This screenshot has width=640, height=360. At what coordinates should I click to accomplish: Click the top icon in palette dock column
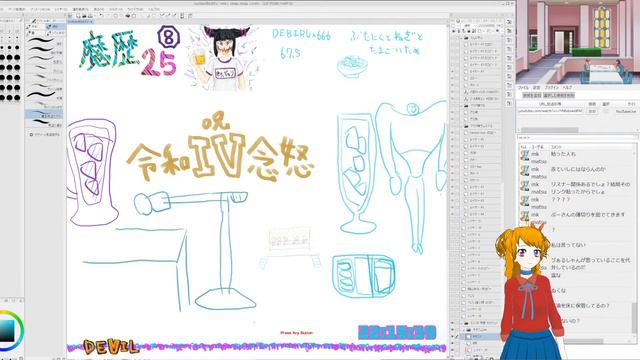(x=509, y=22)
